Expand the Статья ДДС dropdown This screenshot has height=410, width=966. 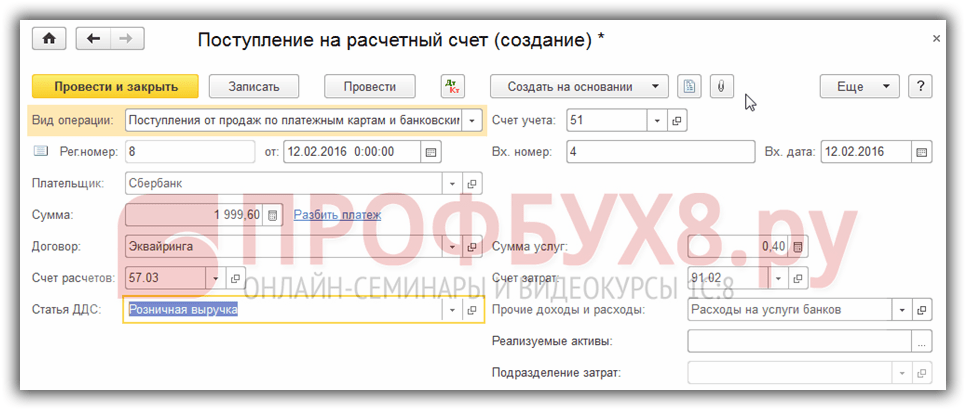[x=452, y=310]
